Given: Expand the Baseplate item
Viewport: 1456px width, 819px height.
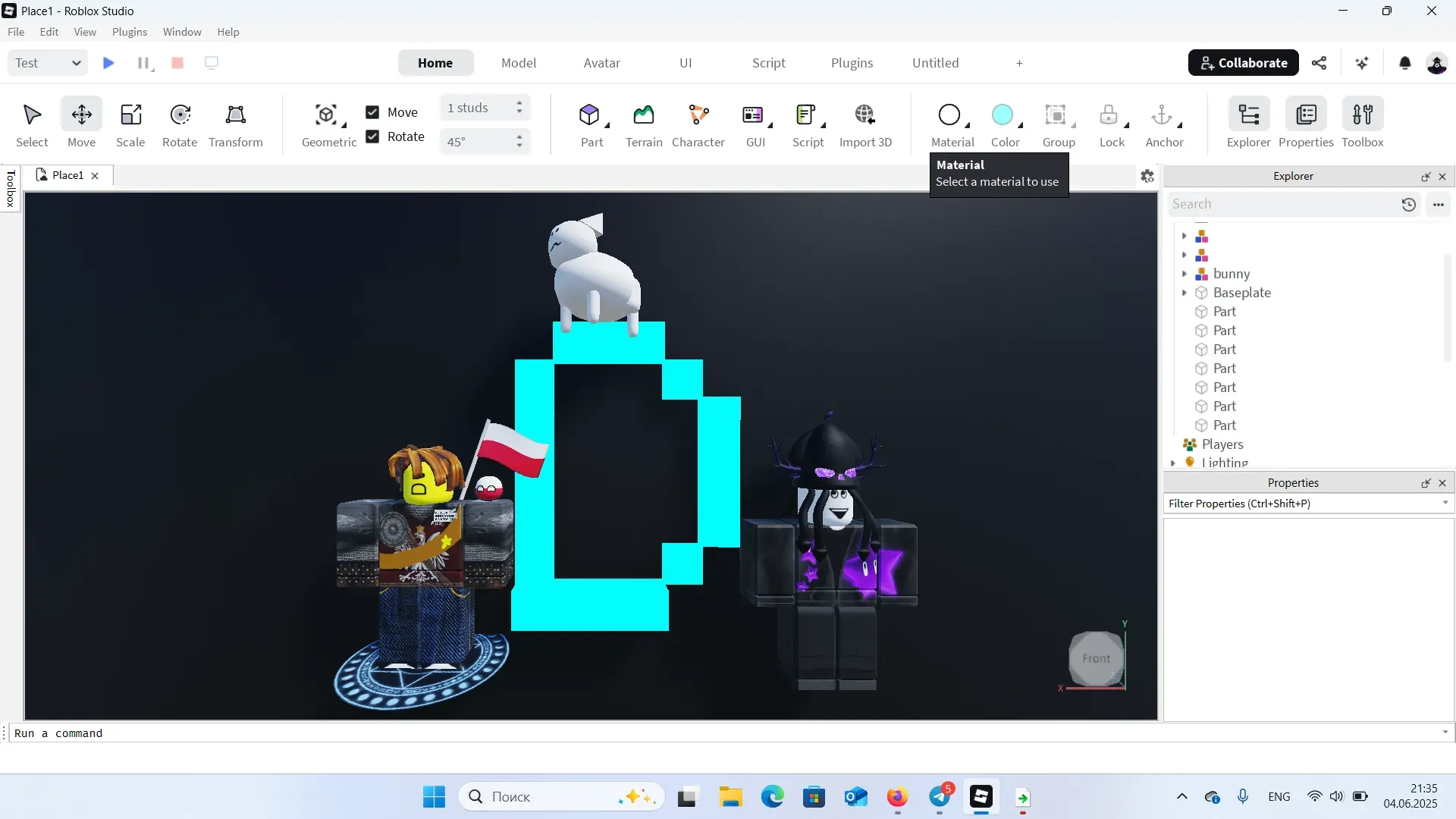Looking at the screenshot, I should coord(1184,293).
